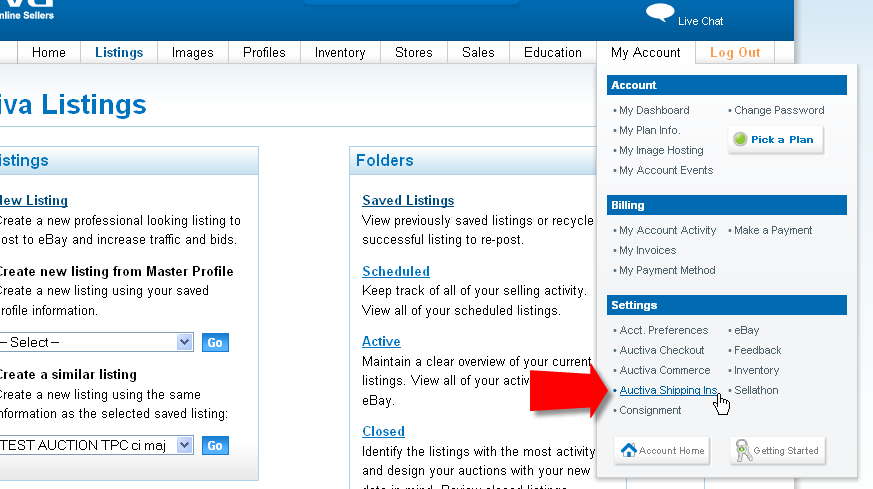Screen dimensions: 873x489
Task: Click 'Create new listing from Master Profile' text
Action: 116,271
